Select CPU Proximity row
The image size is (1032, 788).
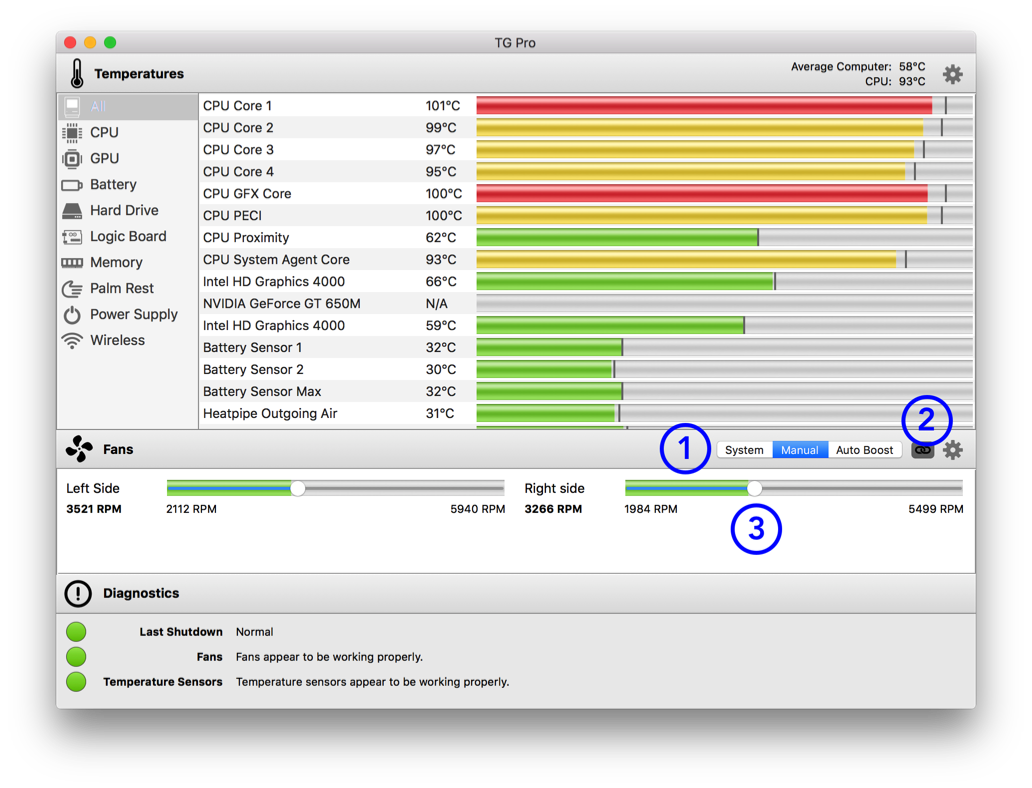click(x=586, y=238)
